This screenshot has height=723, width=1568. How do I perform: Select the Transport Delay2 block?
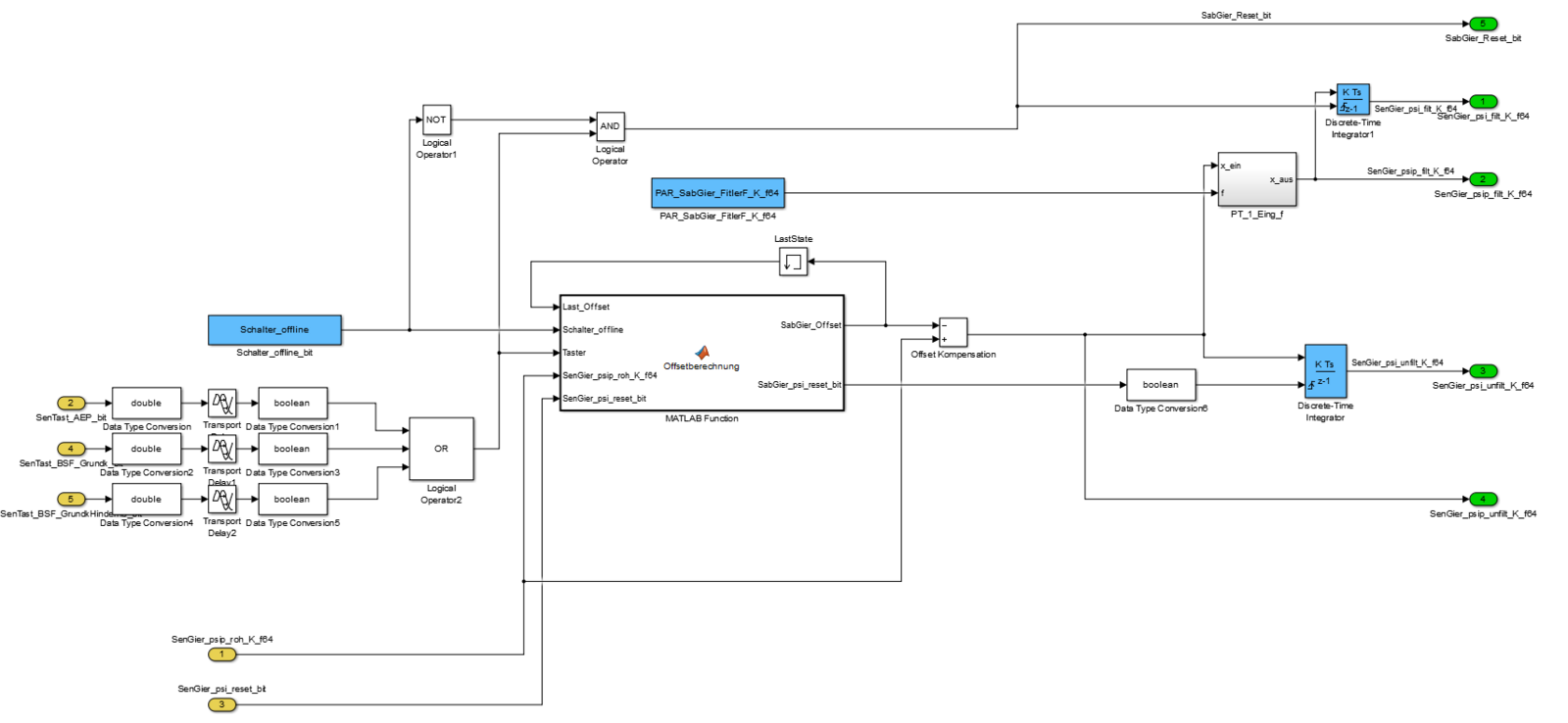(x=222, y=500)
